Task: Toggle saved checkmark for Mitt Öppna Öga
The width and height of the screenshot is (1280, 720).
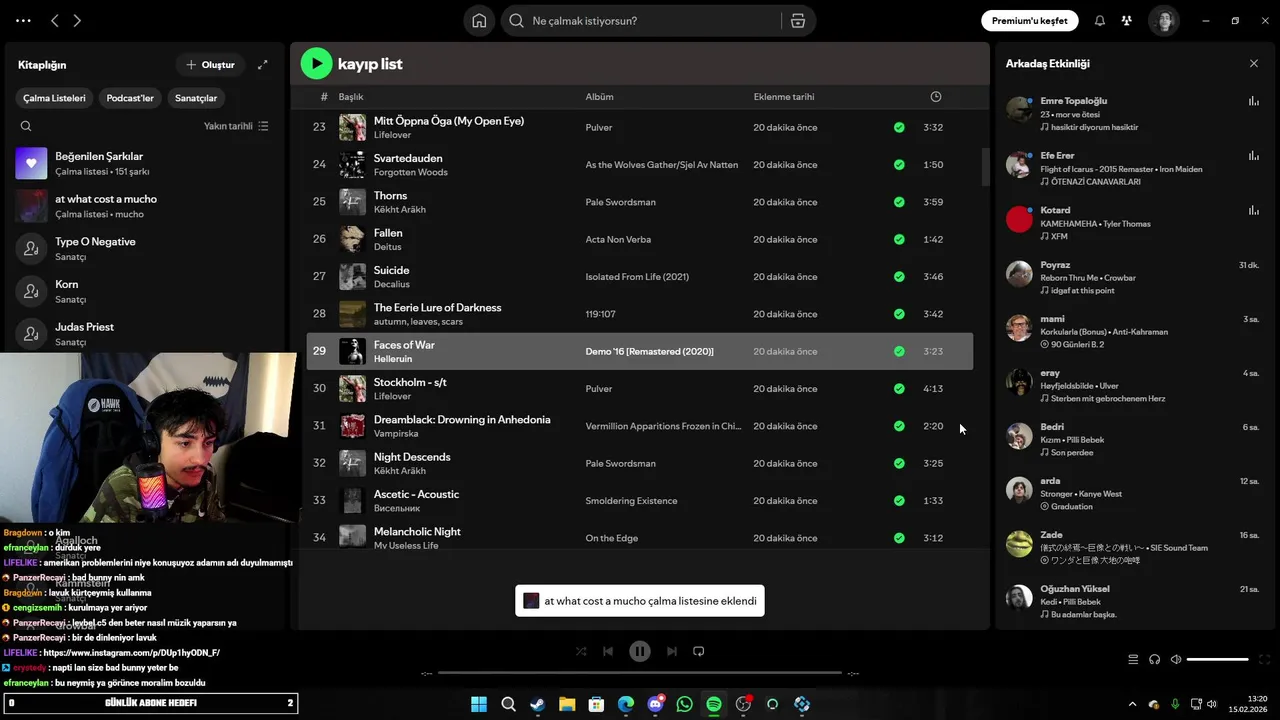Action: [x=899, y=127]
